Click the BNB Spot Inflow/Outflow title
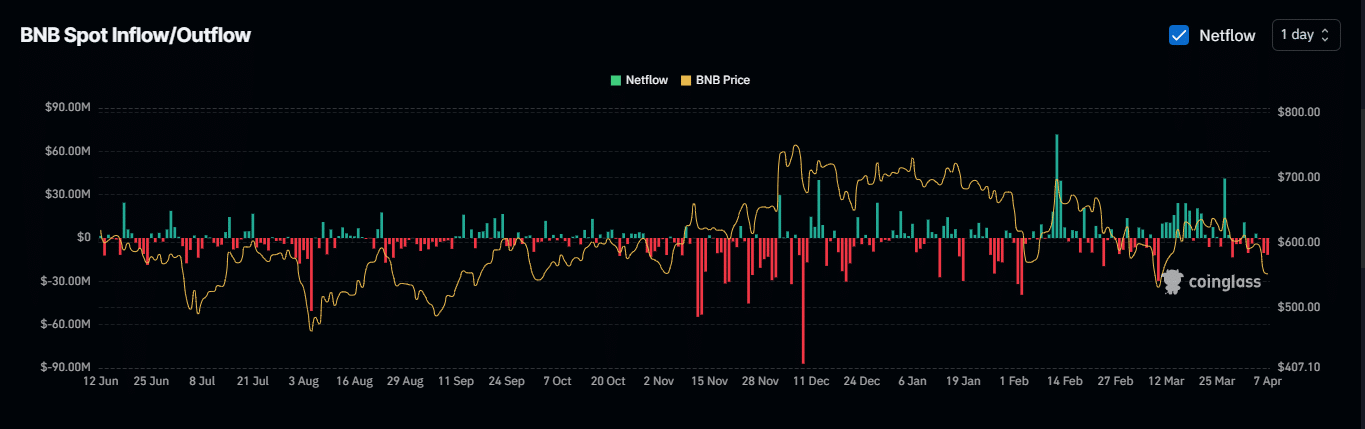This screenshot has width=1365, height=429. [135, 35]
